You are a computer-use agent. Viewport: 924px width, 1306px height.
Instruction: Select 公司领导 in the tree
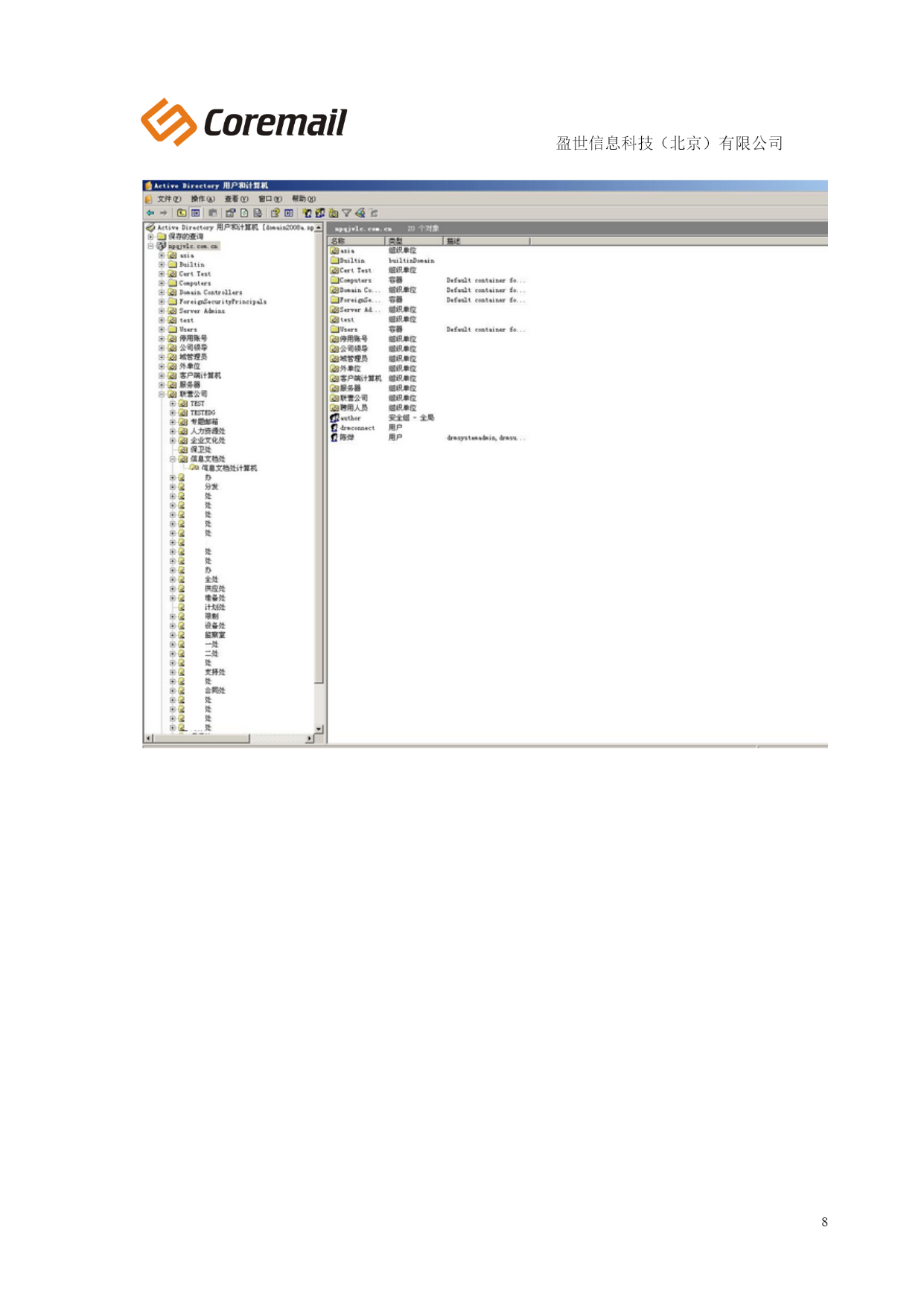pyautogui.click(x=193, y=348)
